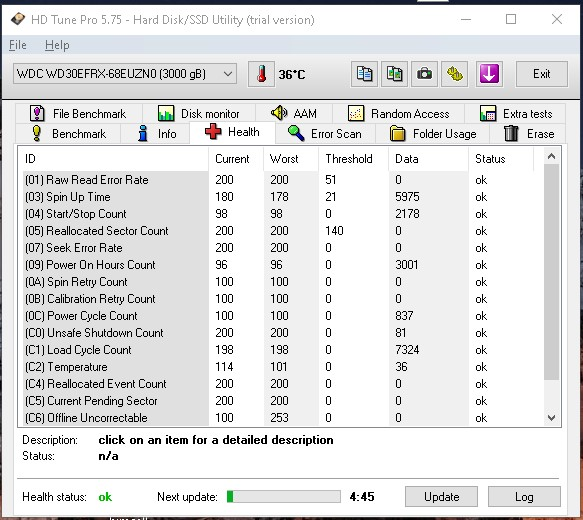Copy info to clipboard icon

pyautogui.click(x=364, y=74)
